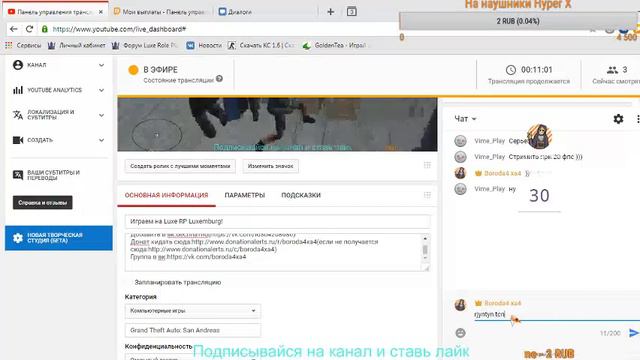Open the tab counter icon
Viewport: 640px width, 360px height.
tap(351, 12)
